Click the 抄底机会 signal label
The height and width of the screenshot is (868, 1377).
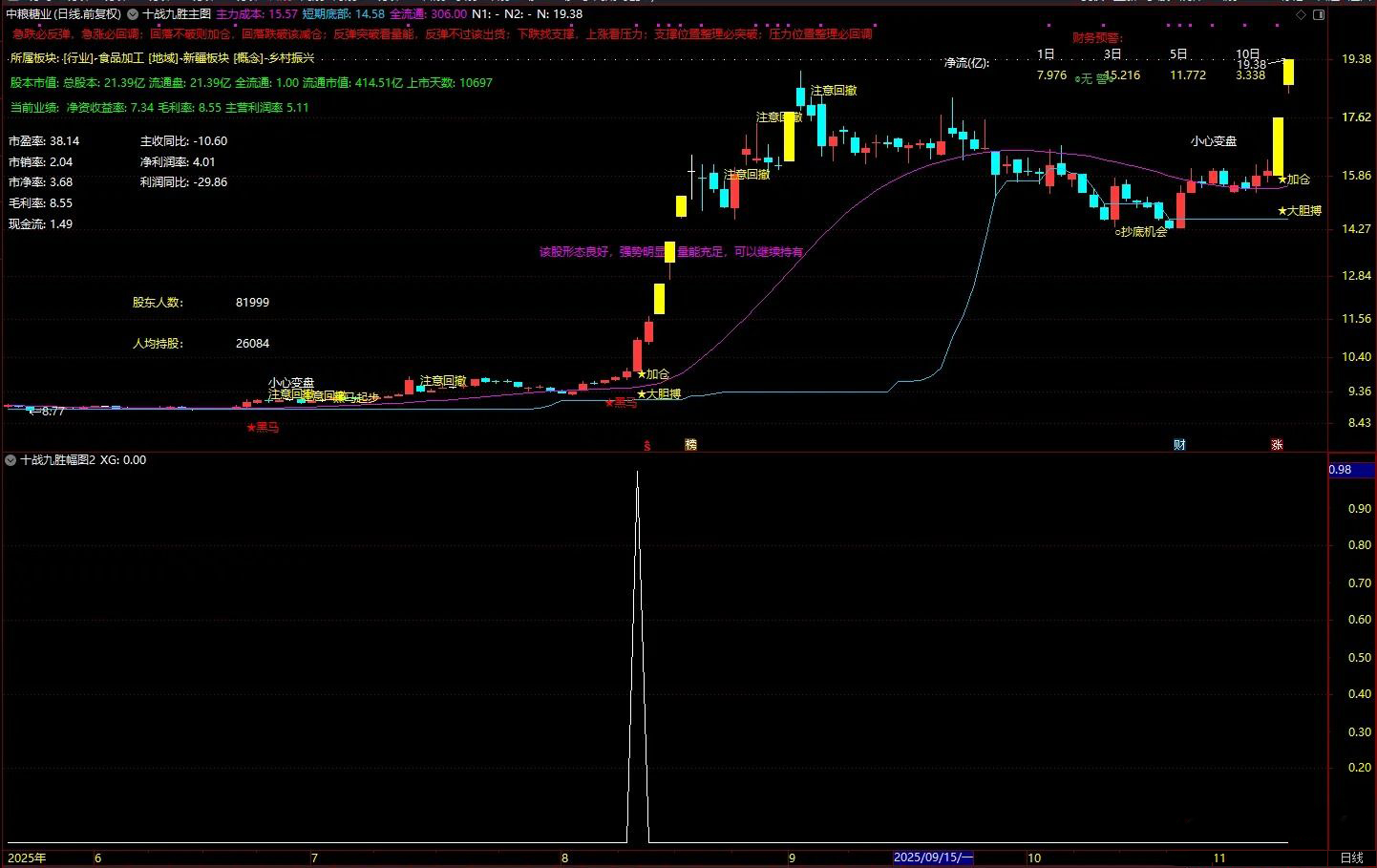[1141, 232]
